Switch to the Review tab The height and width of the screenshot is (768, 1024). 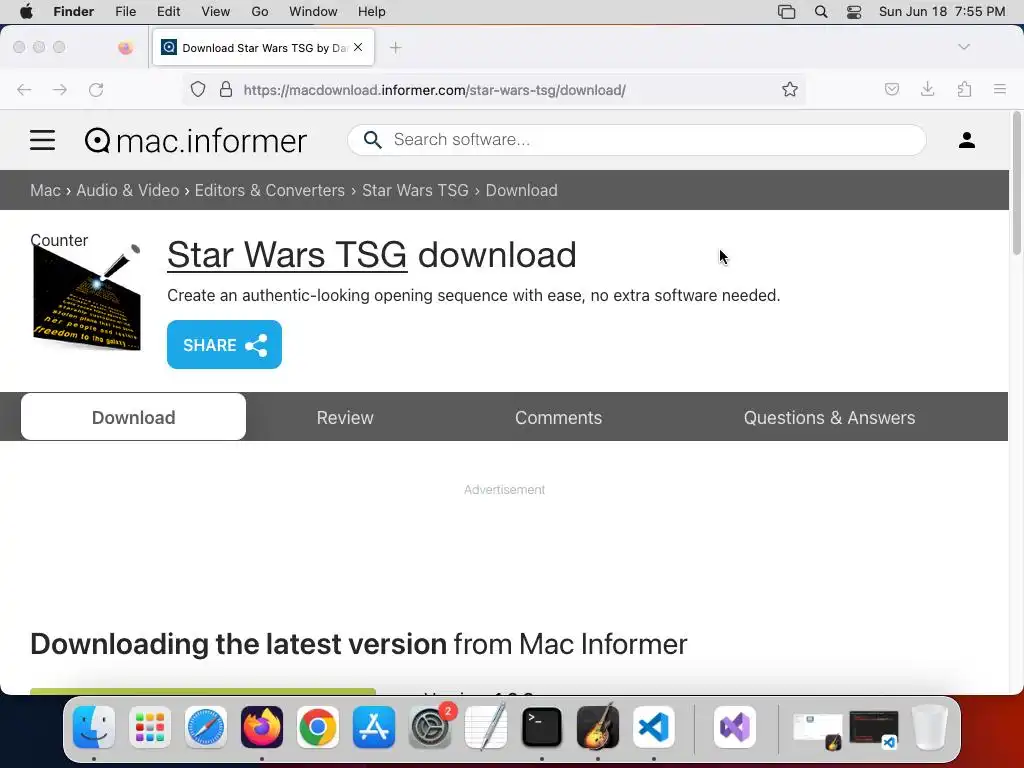coord(345,417)
